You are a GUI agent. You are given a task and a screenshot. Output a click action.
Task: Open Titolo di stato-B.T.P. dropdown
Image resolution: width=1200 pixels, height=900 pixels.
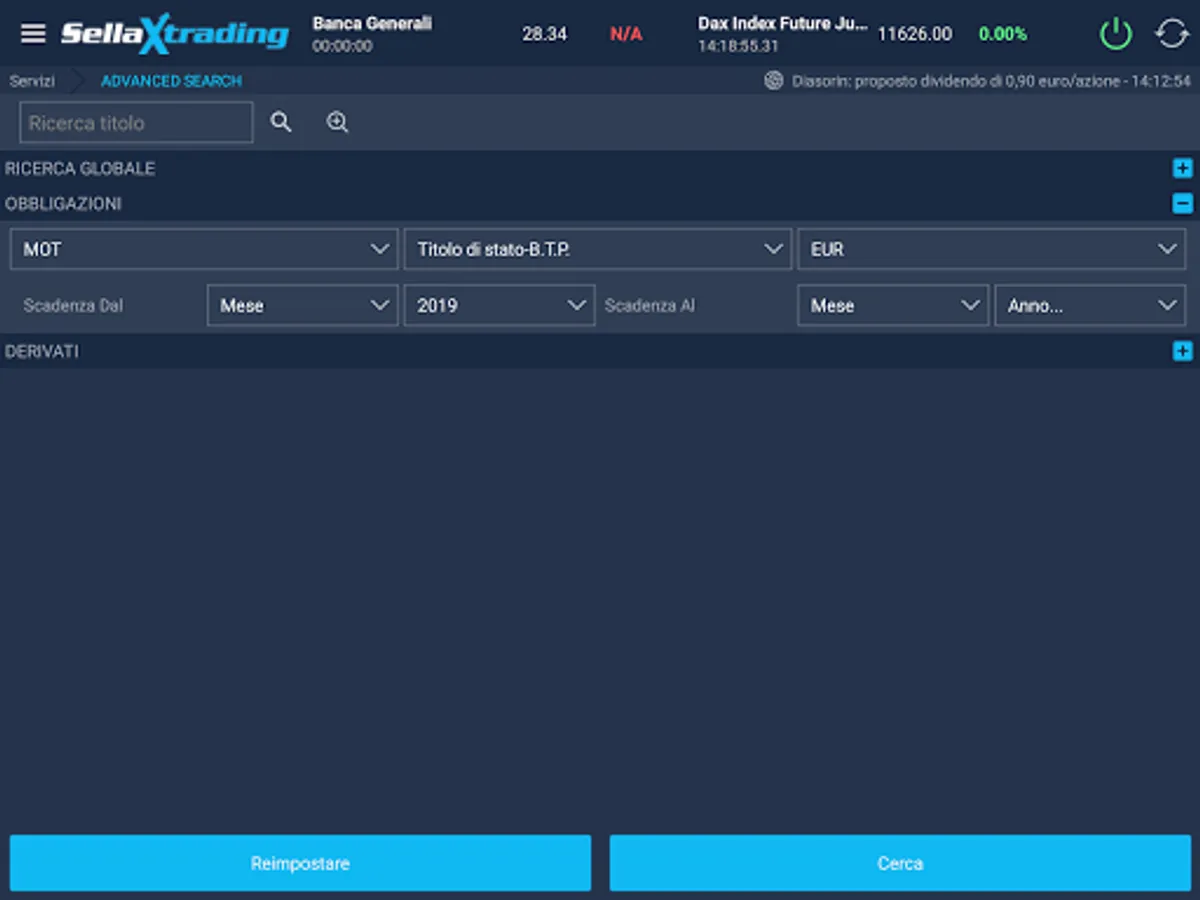coord(598,249)
